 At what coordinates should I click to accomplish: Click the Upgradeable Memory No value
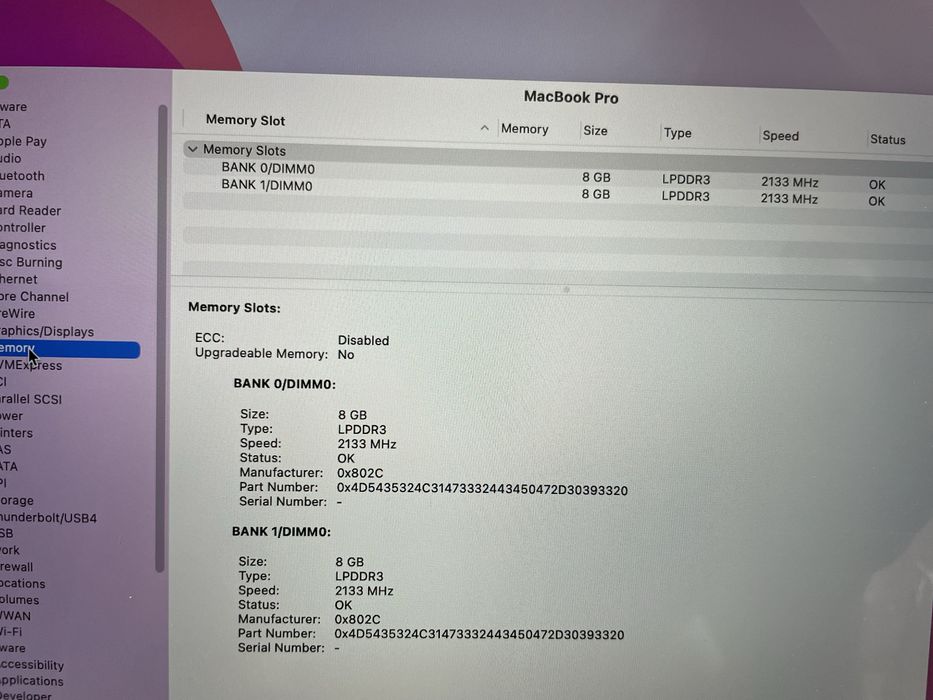pyautogui.click(x=346, y=355)
